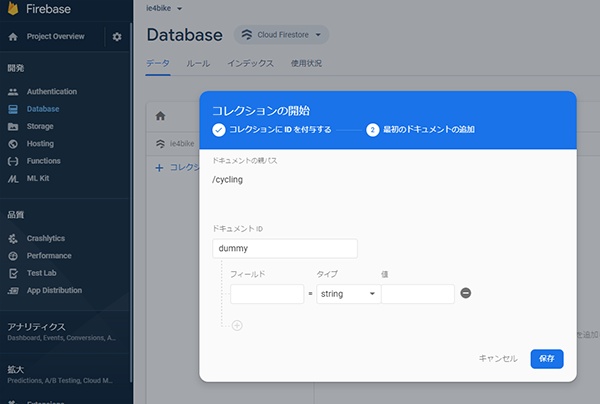Expand the アナリティクス section
This screenshot has height=404, width=600.
click(x=61, y=331)
